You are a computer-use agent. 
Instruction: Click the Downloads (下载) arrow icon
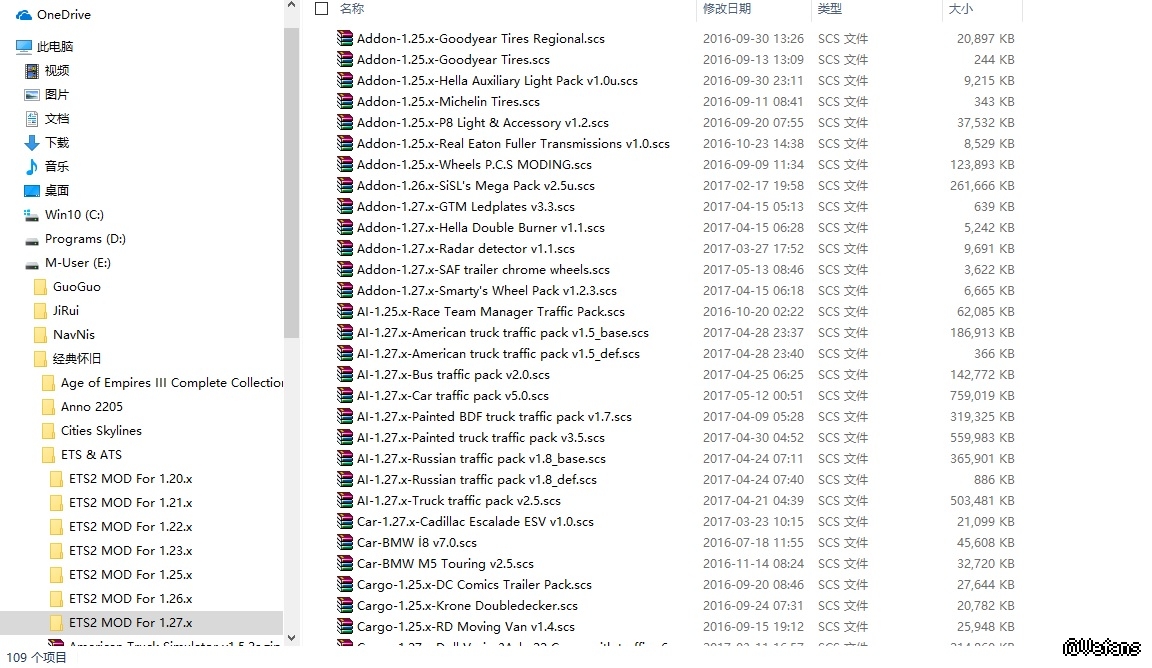tap(32, 143)
